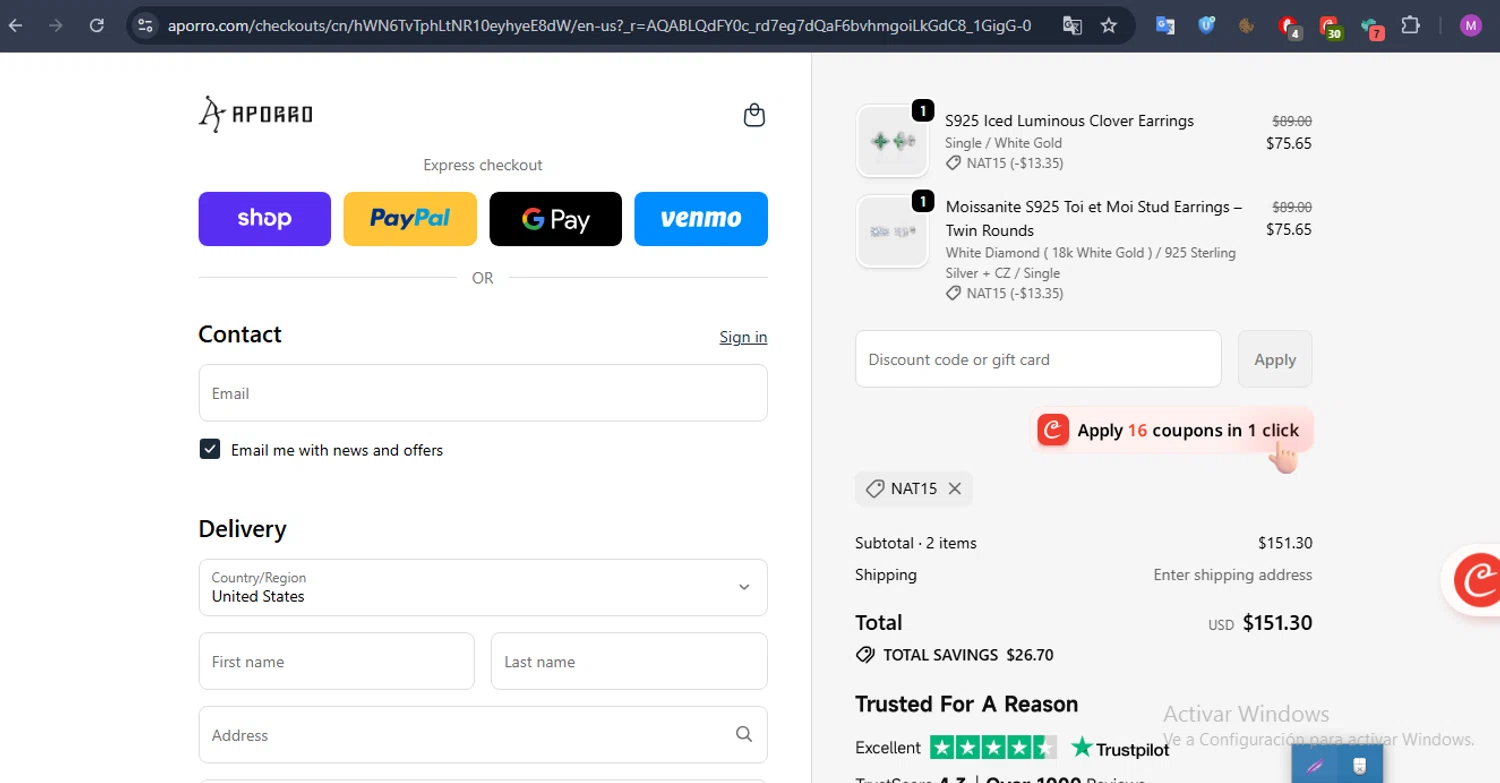Open the red extension with badge 4
Screen dimensions: 1500x783
tap(1288, 27)
